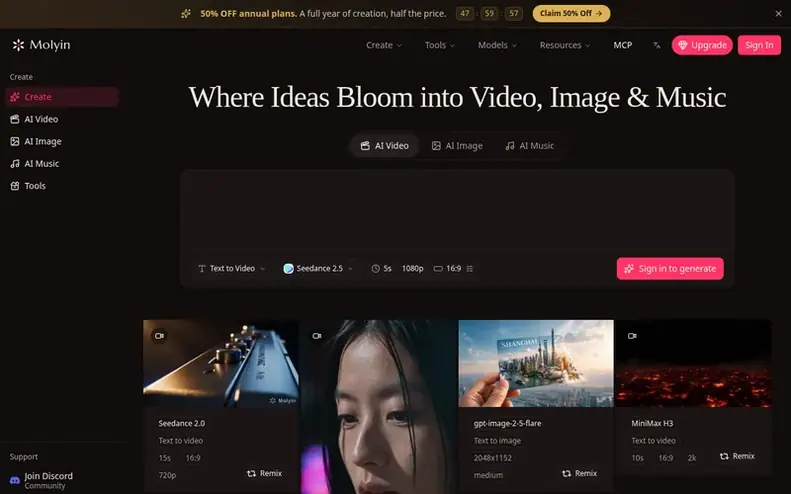
Task: Open the woman's face video thumbnail
Action: coord(378,407)
